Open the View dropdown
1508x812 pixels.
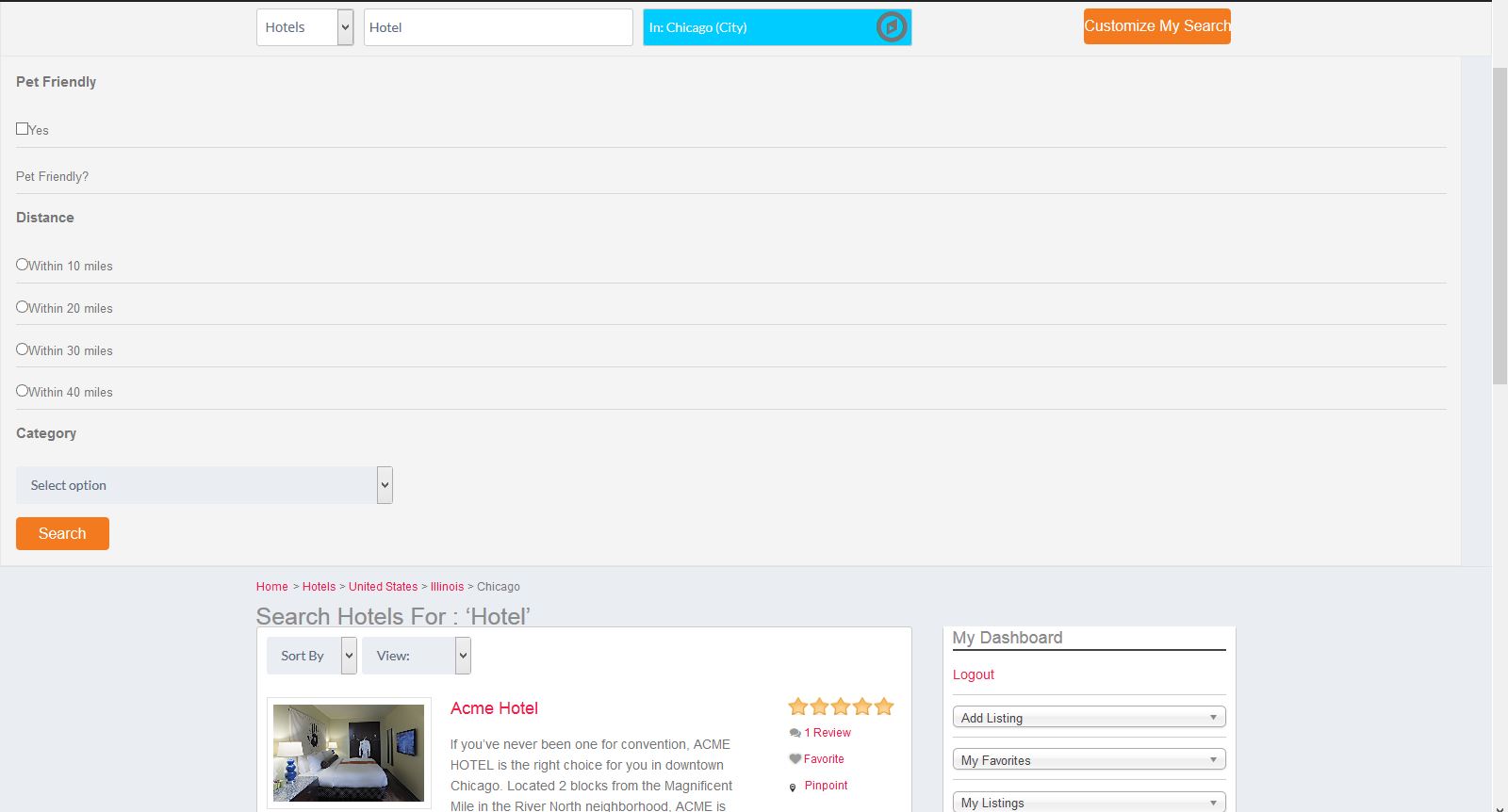pyautogui.click(x=416, y=656)
